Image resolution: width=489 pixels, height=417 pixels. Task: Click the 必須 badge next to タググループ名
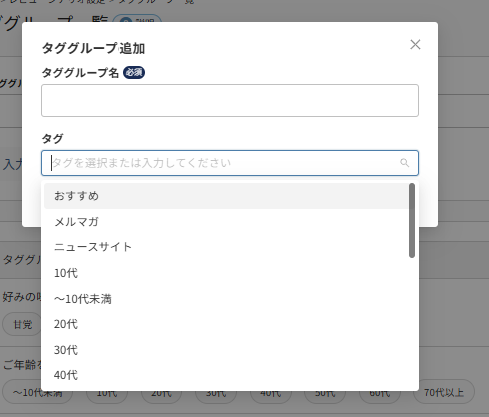tap(134, 72)
